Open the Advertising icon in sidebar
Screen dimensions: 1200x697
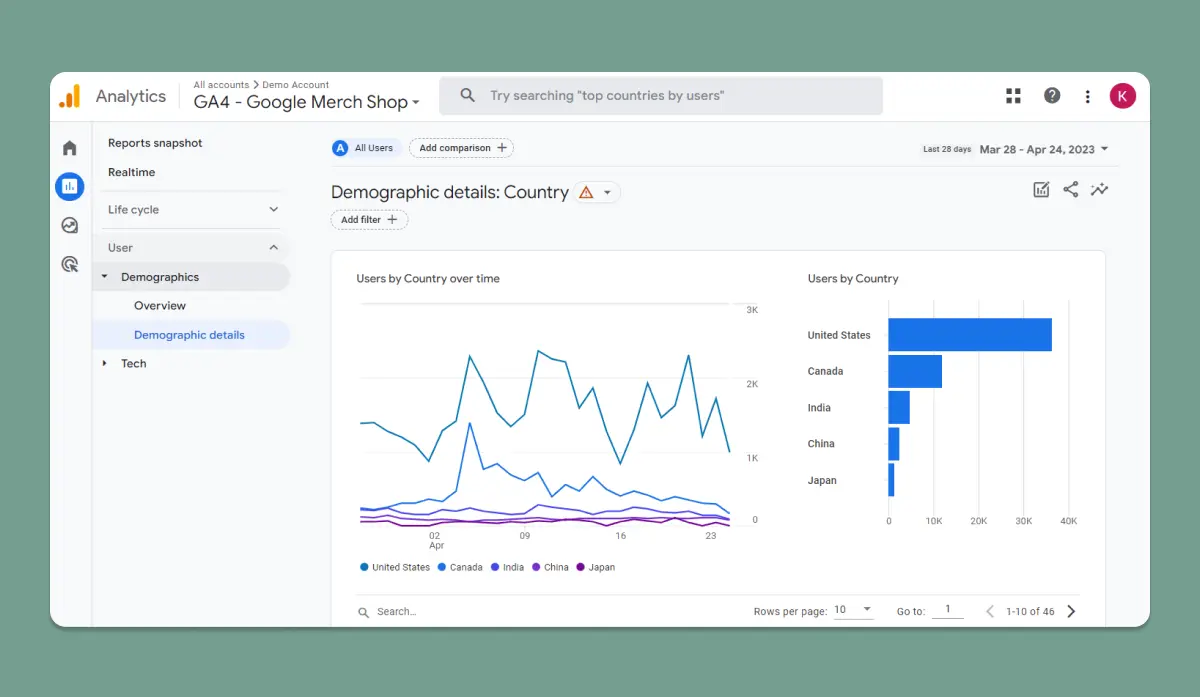tap(69, 264)
